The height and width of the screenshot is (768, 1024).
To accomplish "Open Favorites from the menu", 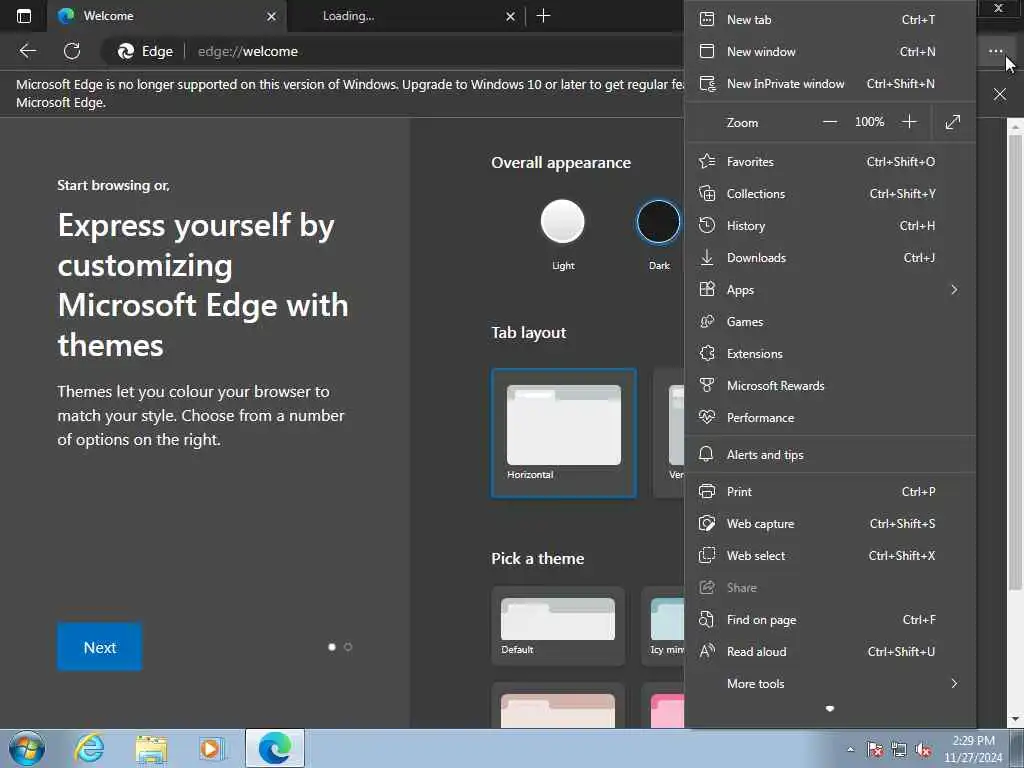I will click(829, 161).
